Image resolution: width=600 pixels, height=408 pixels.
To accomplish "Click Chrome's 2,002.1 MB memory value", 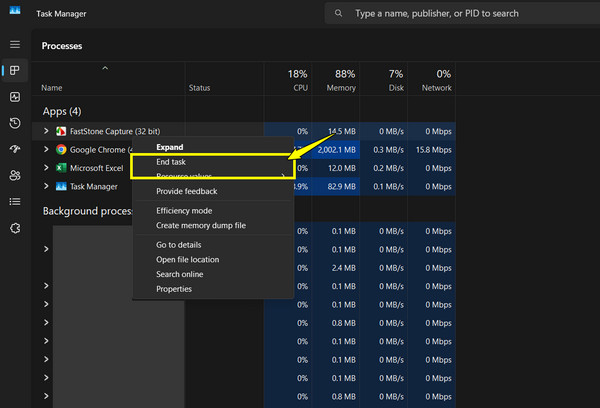I will click(x=336, y=150).
